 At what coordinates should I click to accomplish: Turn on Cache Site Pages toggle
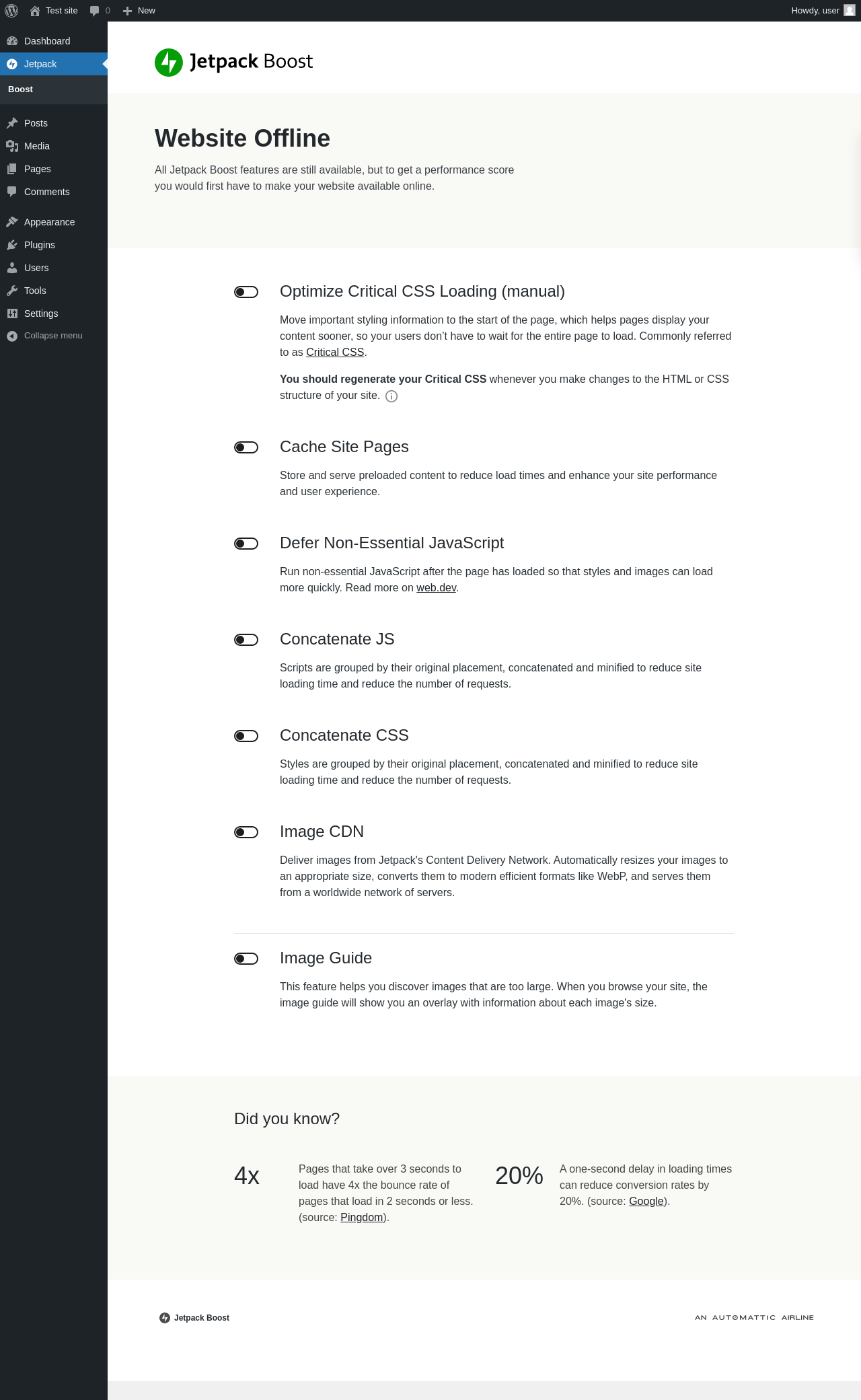(x=246, y=447)
